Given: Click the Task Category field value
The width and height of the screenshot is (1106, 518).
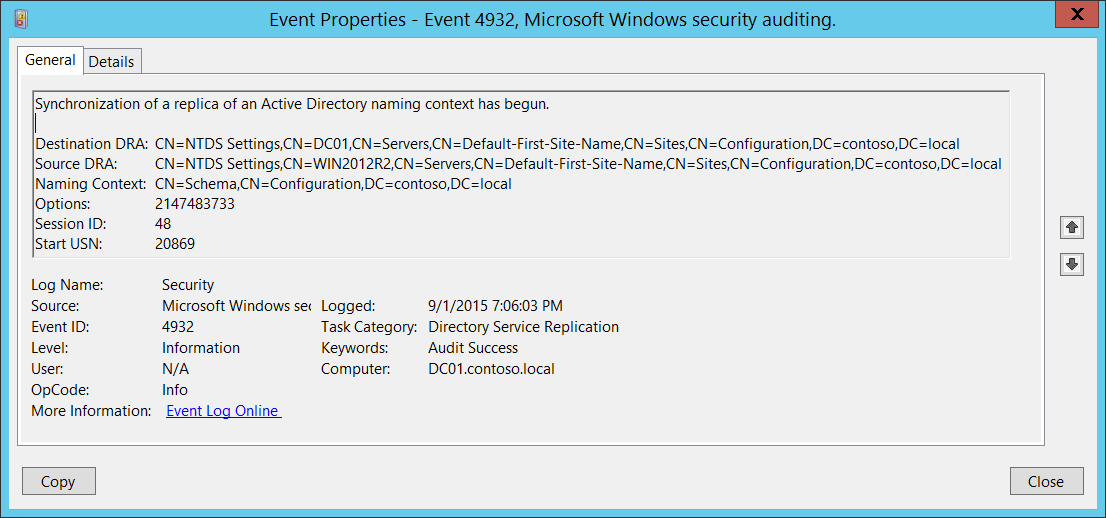Looking at the screenshot, I should tap(523, 327).
